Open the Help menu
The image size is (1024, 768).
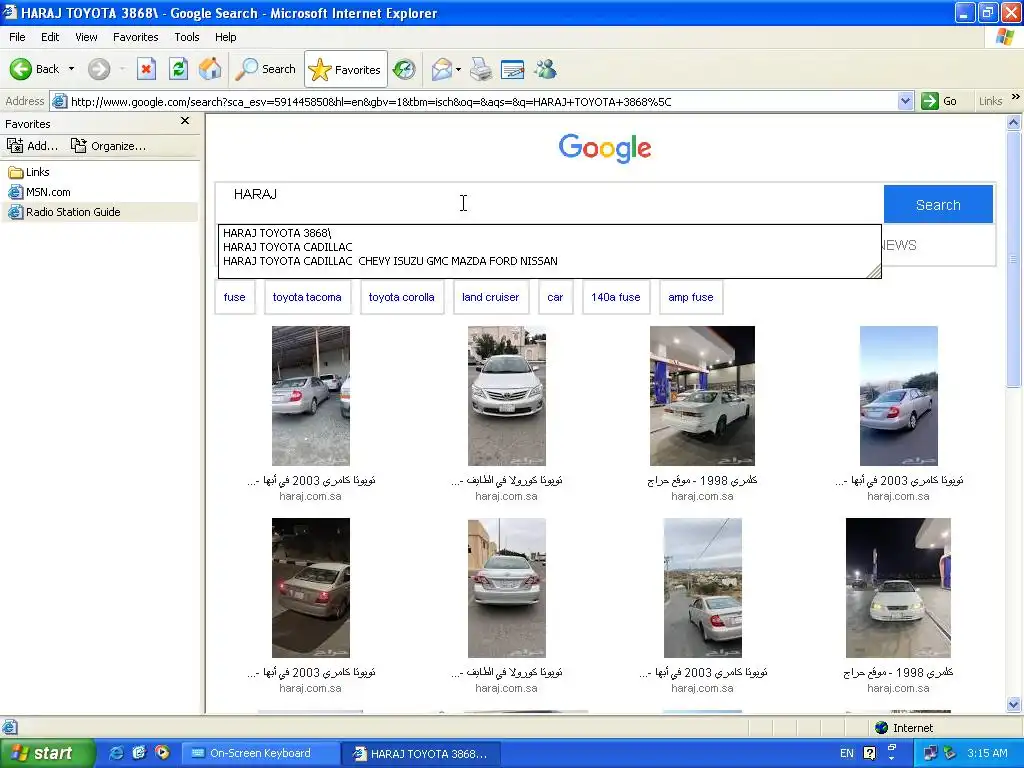click(x=226, y=37)
